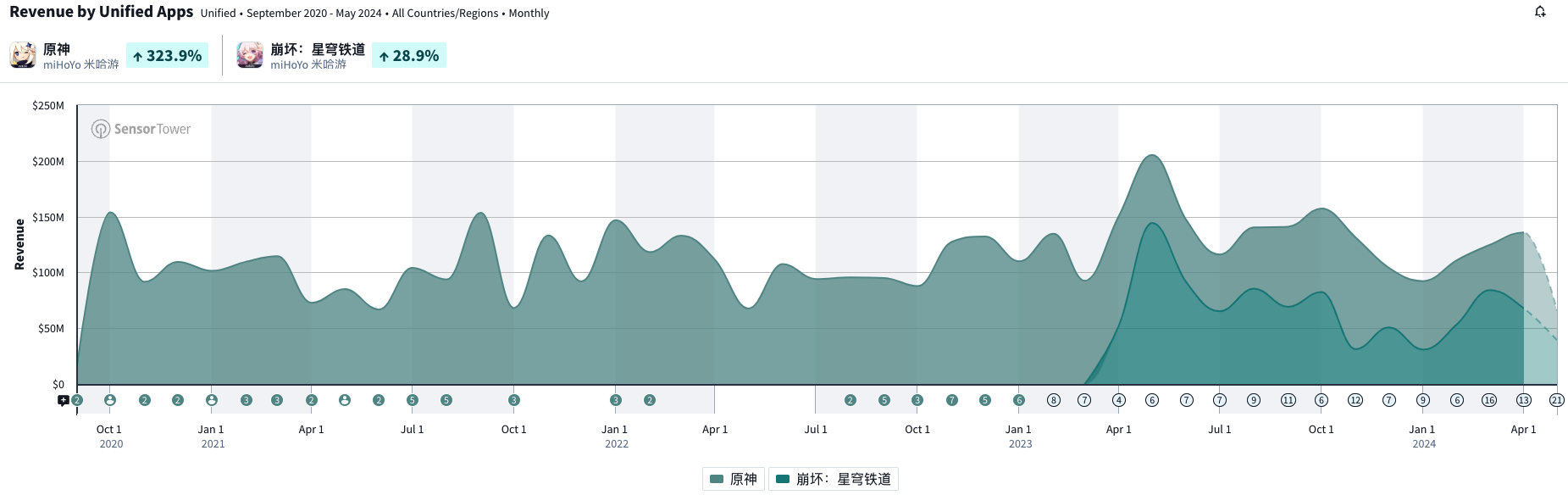Image resolution: width=1568 pixels, height=495 pixels.
Task: Open person-icon event marker at Jan 1 2021
Action: pyautogui.click(x=212, y=400)
